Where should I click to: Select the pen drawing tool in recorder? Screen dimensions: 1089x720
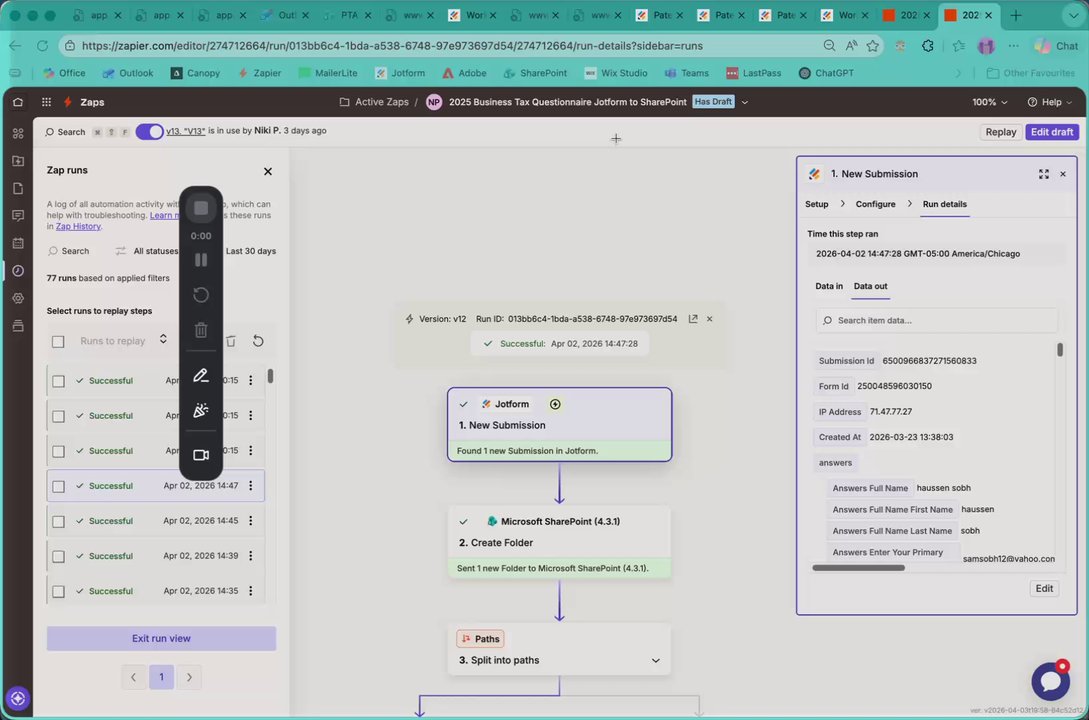pos(201,376)
